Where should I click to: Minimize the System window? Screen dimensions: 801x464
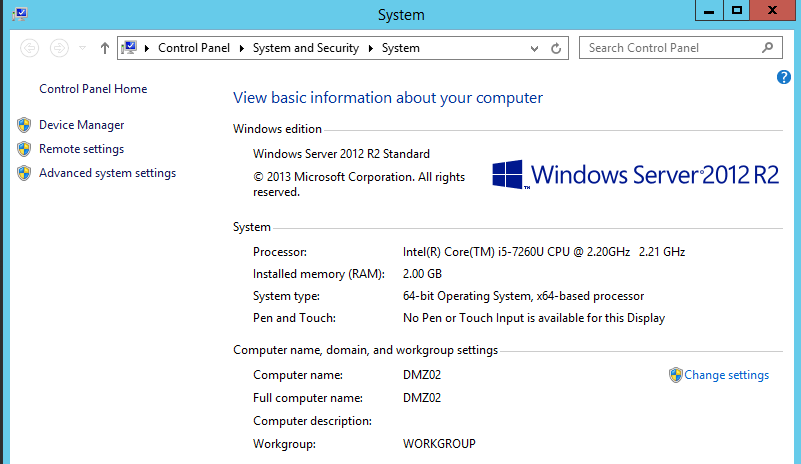pos(709,10)
